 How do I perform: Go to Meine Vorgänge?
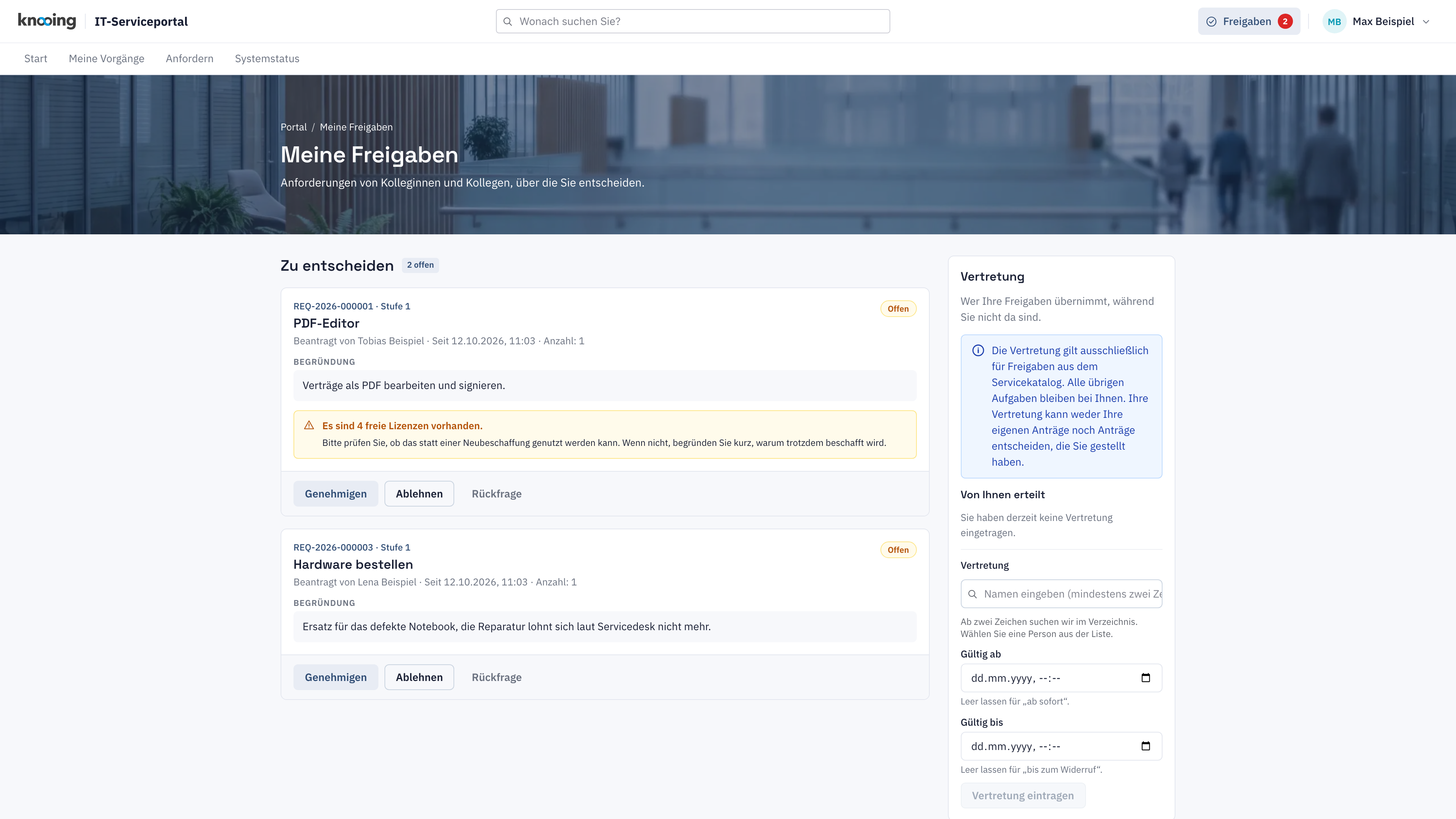coord(106,58)
